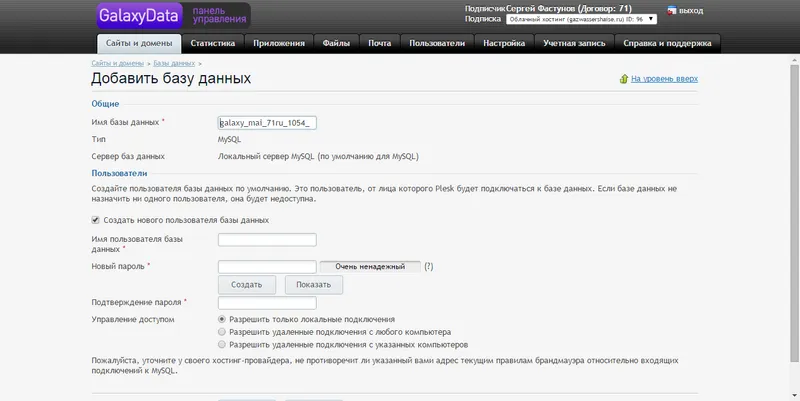Open the Подписка subscription dropdown
800x401 pixels.
pyautogui.click(x=581, y=19)
